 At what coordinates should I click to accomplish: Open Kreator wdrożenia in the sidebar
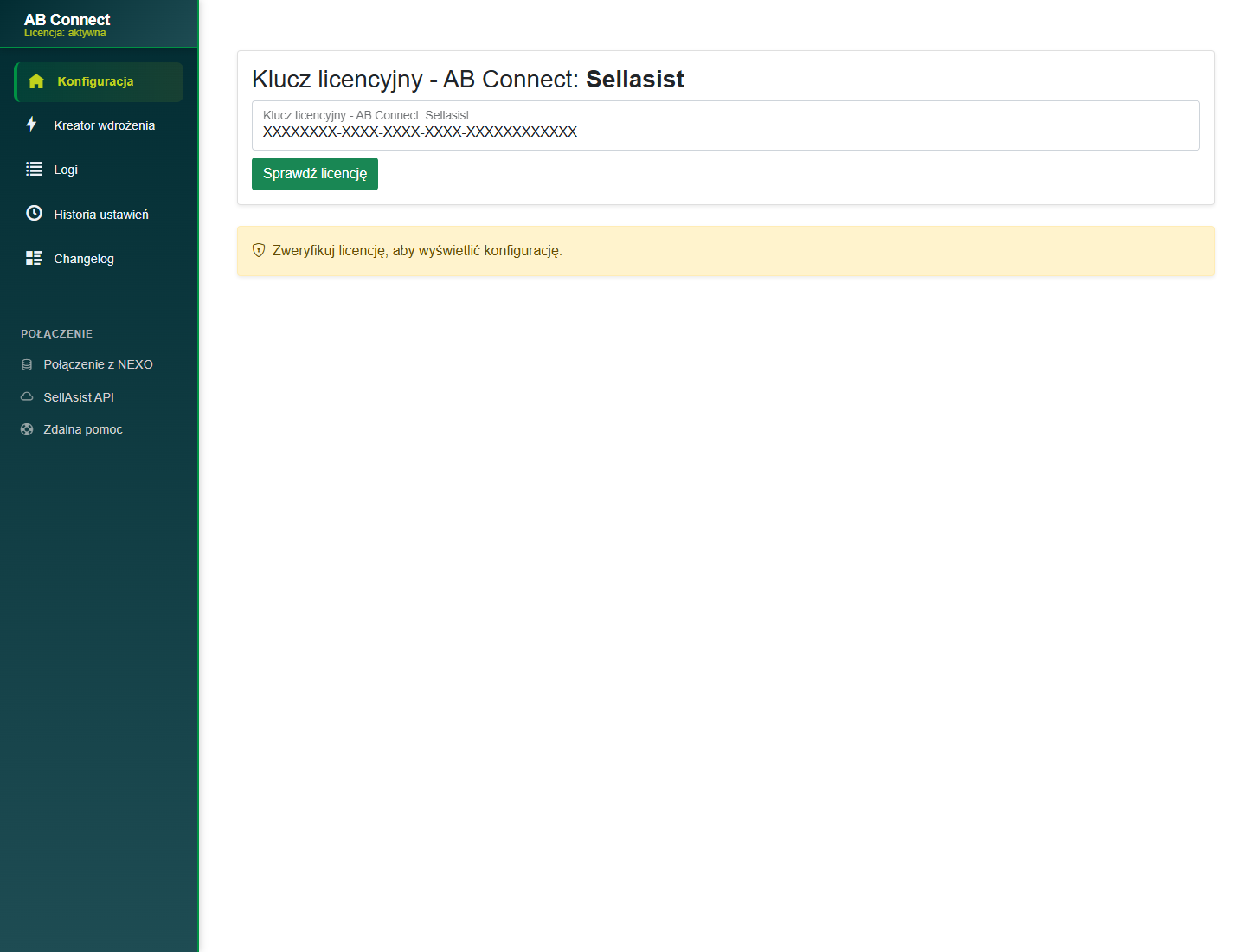click(99, 125)
